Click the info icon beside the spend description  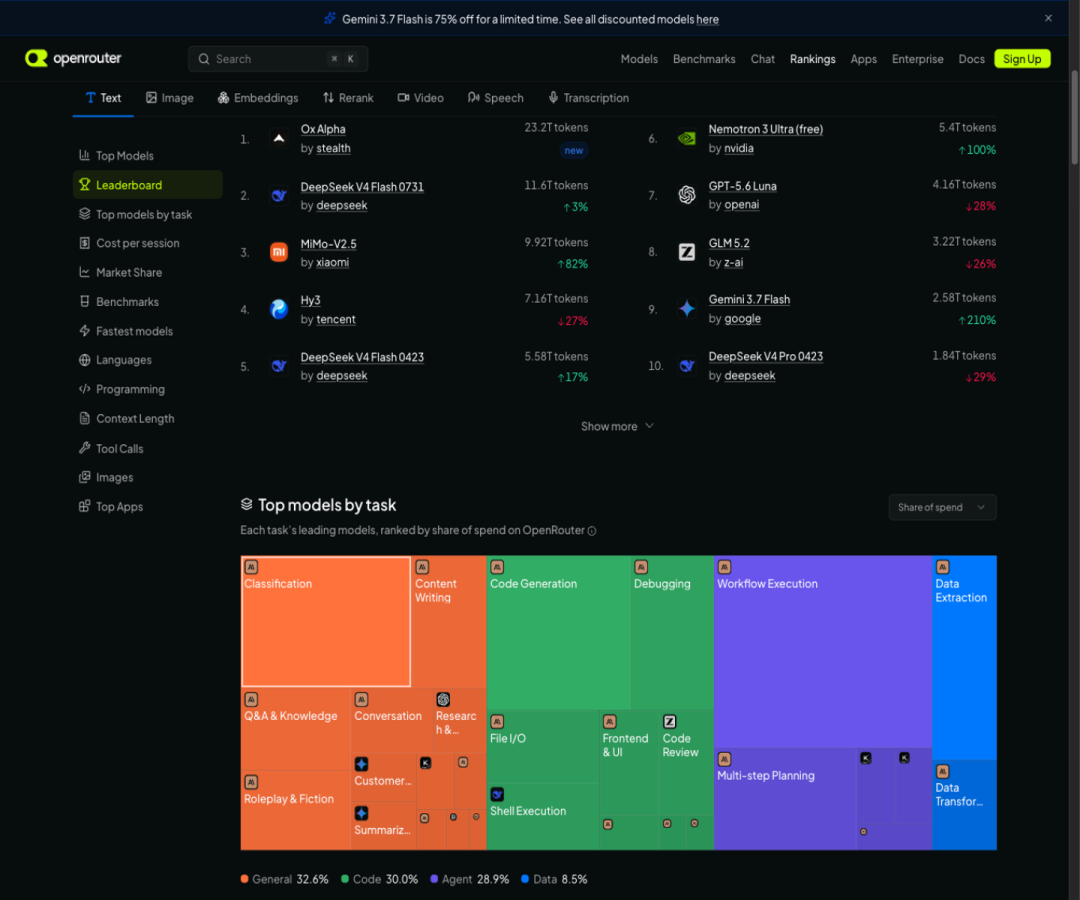(x=592, y=531)
